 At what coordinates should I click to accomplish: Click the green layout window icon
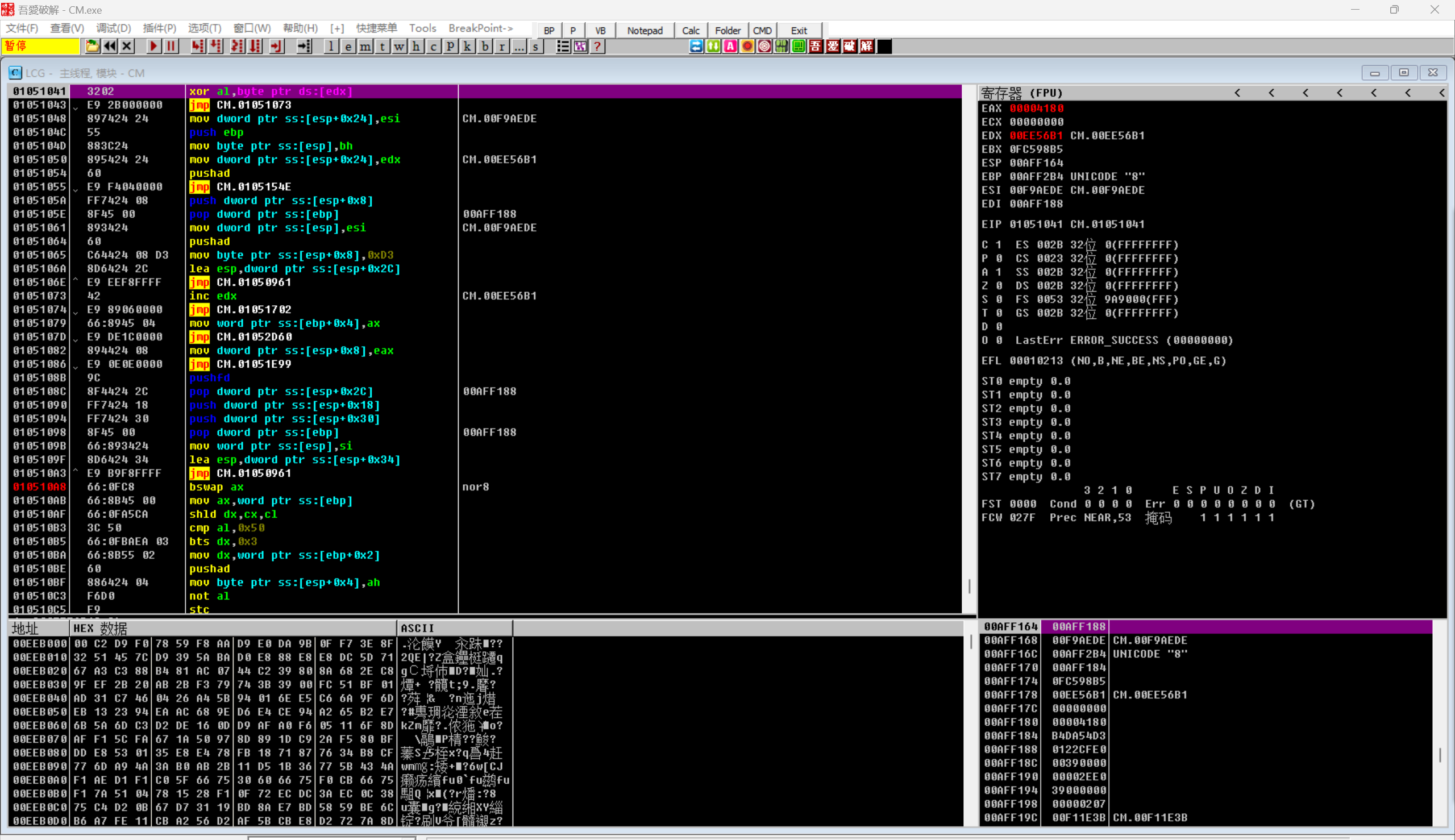click(799, 46)
